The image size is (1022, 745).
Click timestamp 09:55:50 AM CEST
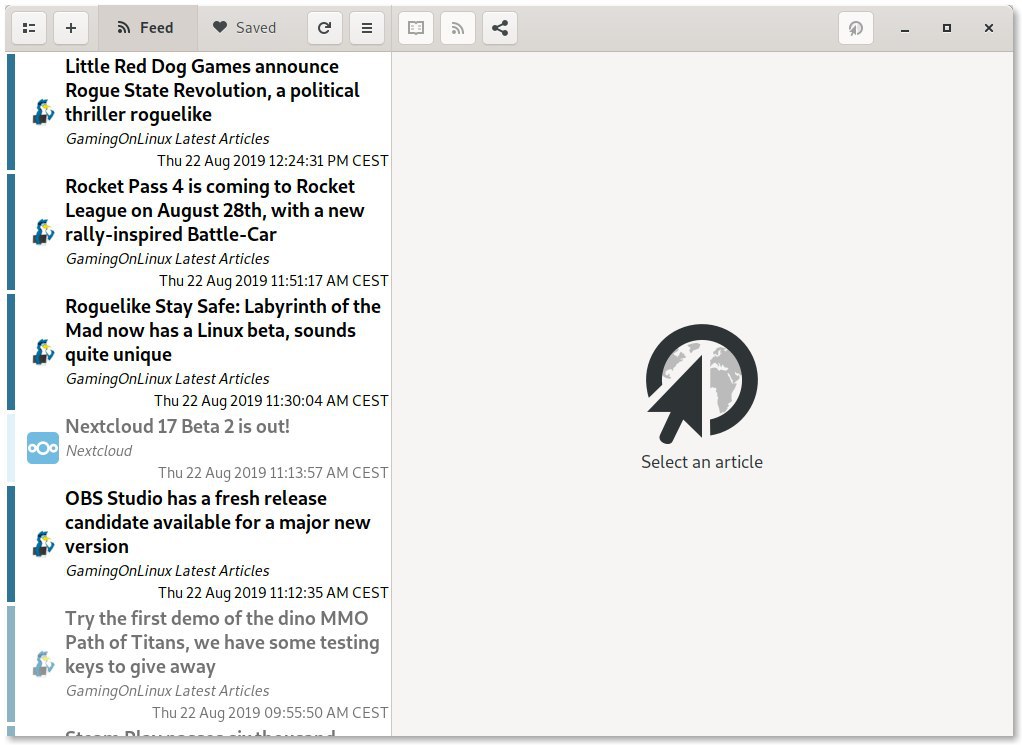point(270,713)
